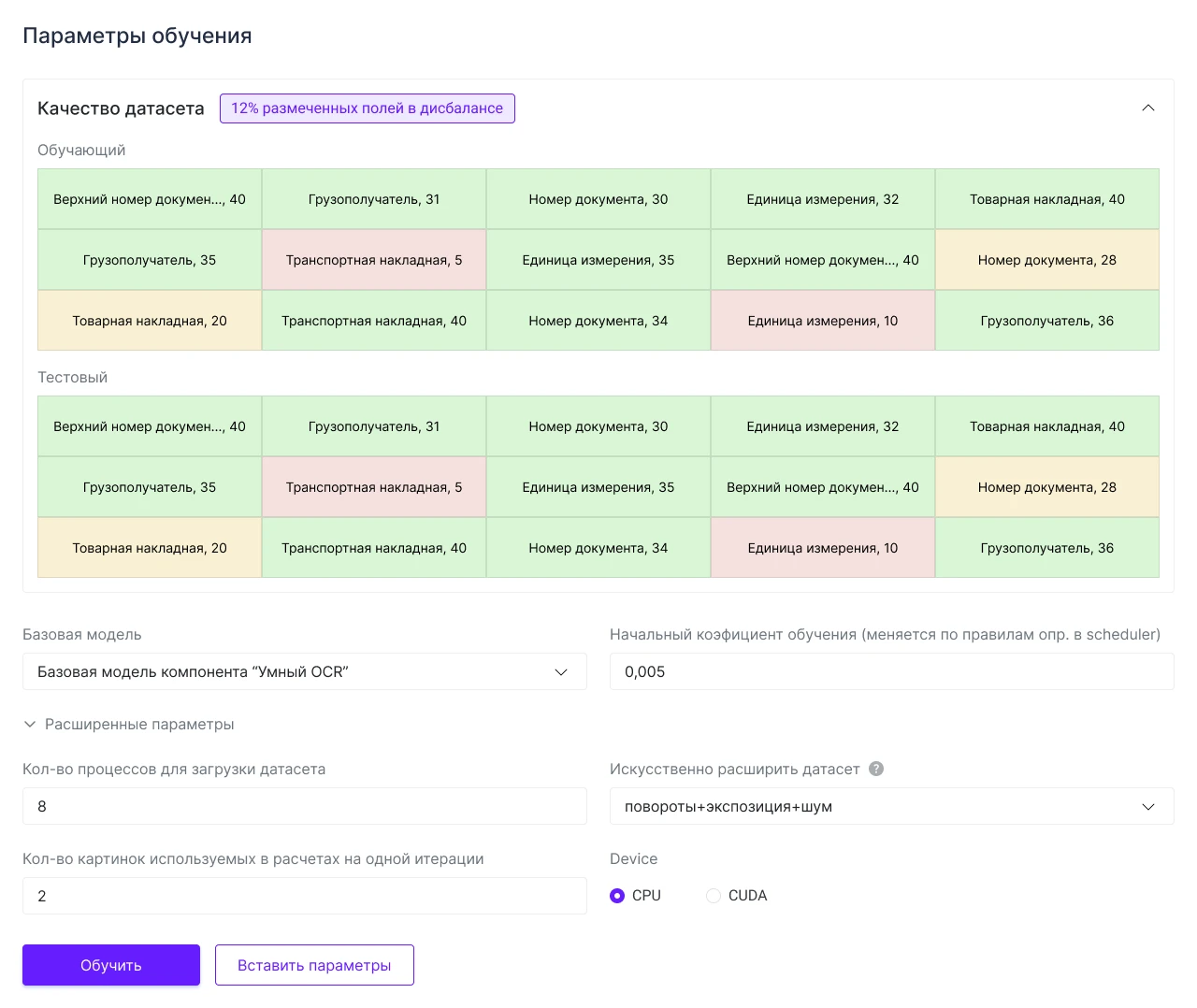Click Вставить параметры button

[314, 965]
